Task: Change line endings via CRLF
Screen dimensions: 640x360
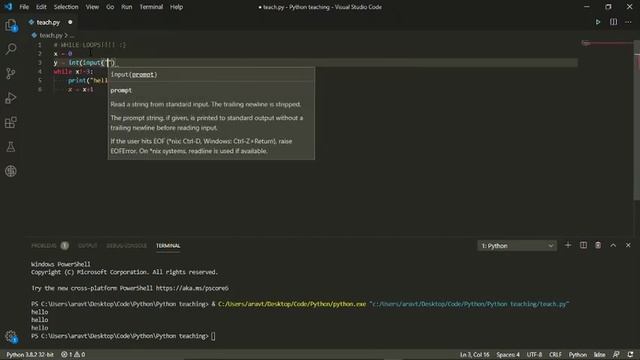Action: (x=555, y=354)
